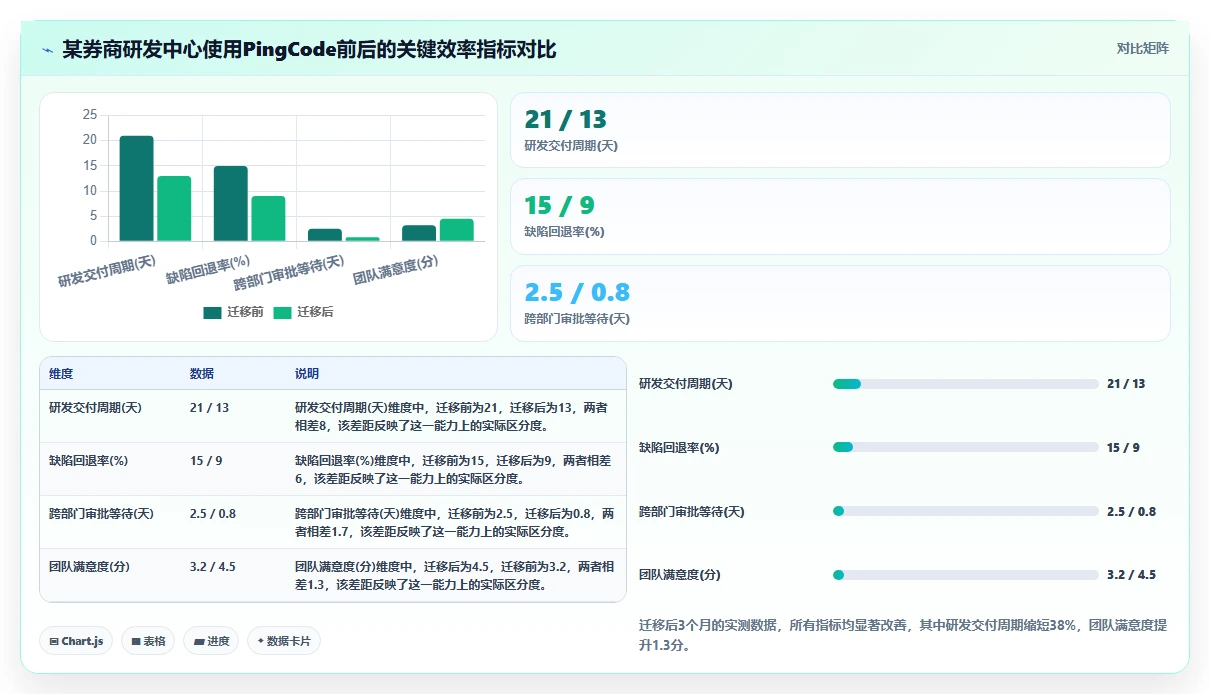Image resolution: width=1210 pixels, height=694 pixels.
Task: Click the 缺陷回退率(%) progress bar
Action: (966, 447)
